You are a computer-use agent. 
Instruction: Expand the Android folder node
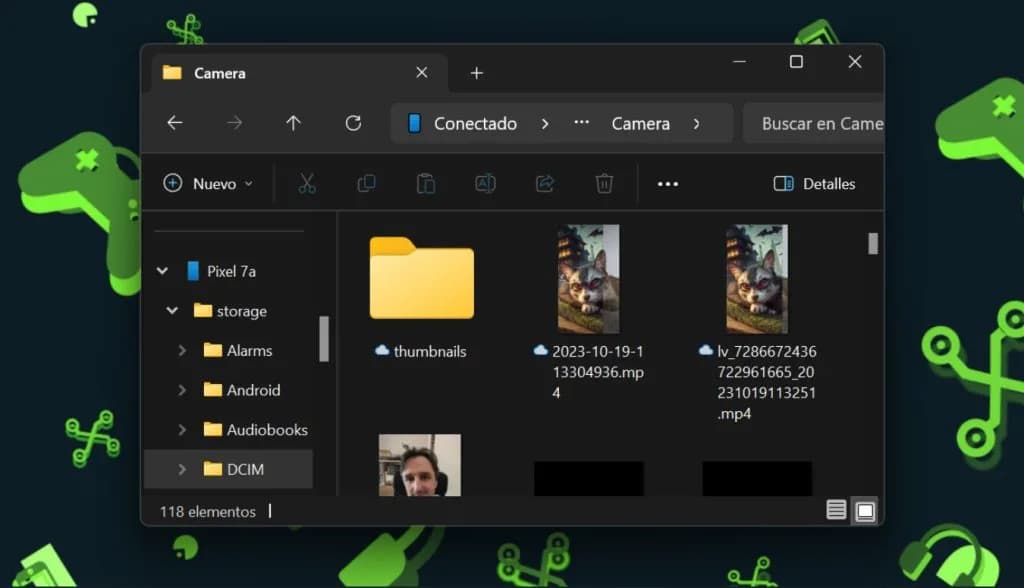[x=182, y=390]
